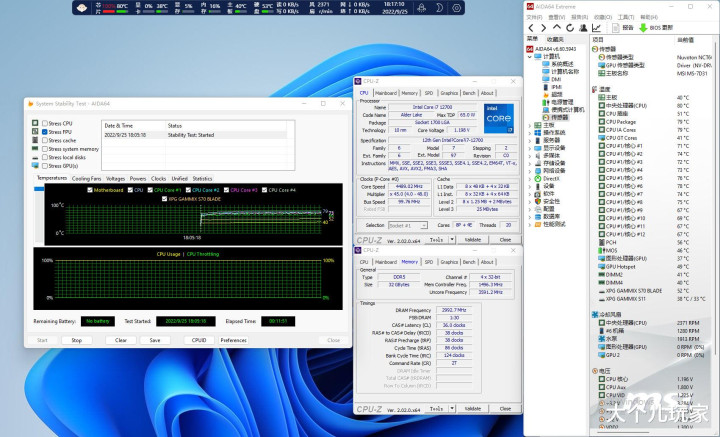The width and height of the screenshot is (720, 437).
Task: Go back in AIDA64 Extreme toolbar
Action: [531, 28]
